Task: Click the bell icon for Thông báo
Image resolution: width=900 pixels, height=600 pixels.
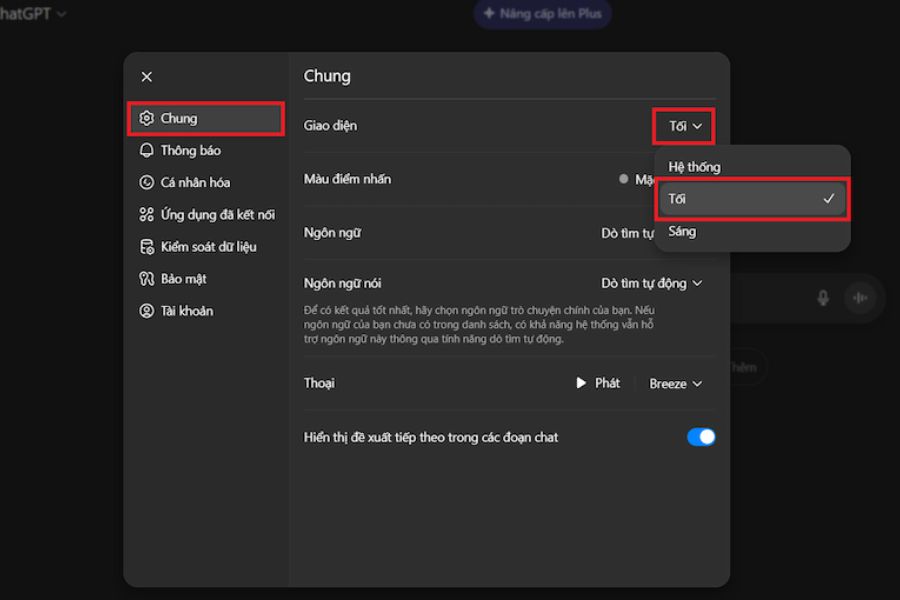Action: click(147, 150)
